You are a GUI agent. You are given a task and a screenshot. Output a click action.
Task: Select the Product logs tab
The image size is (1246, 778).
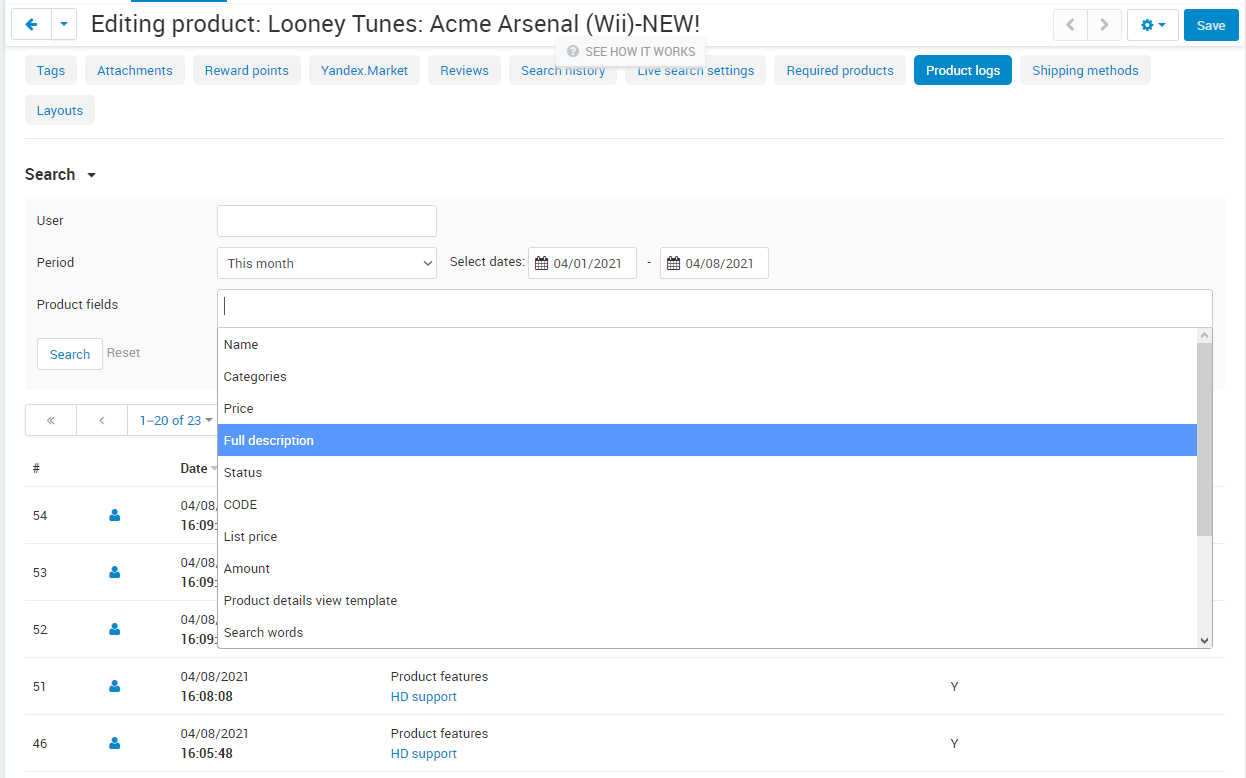point(963,70)
